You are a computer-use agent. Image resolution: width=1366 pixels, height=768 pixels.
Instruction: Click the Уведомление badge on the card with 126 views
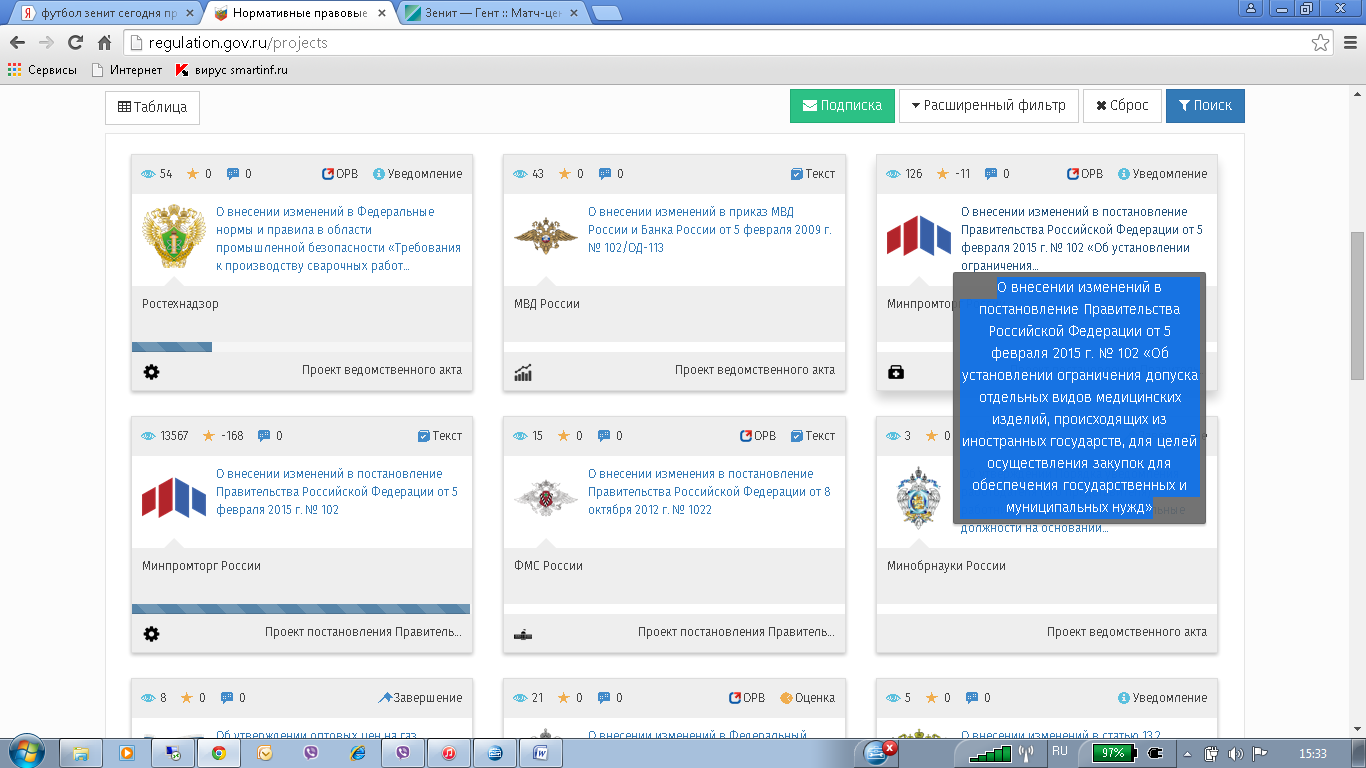tap(1163, 174)
